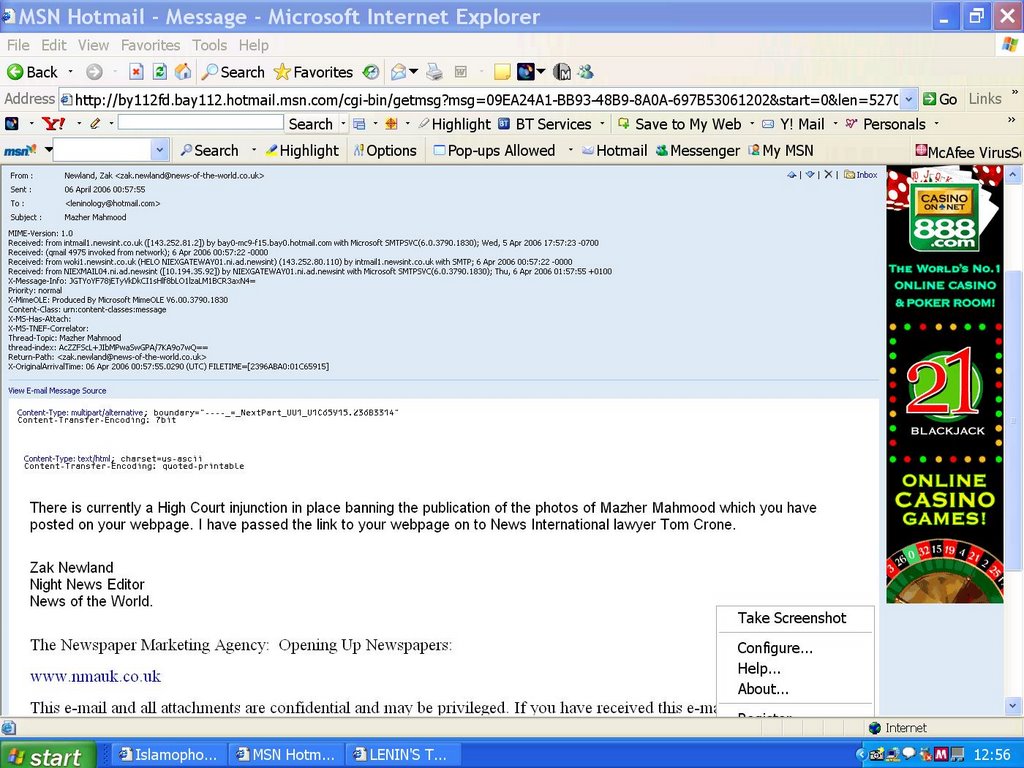
Task: Click the Yahoo Y! toolbar logo
Action: tap(54, 124)
